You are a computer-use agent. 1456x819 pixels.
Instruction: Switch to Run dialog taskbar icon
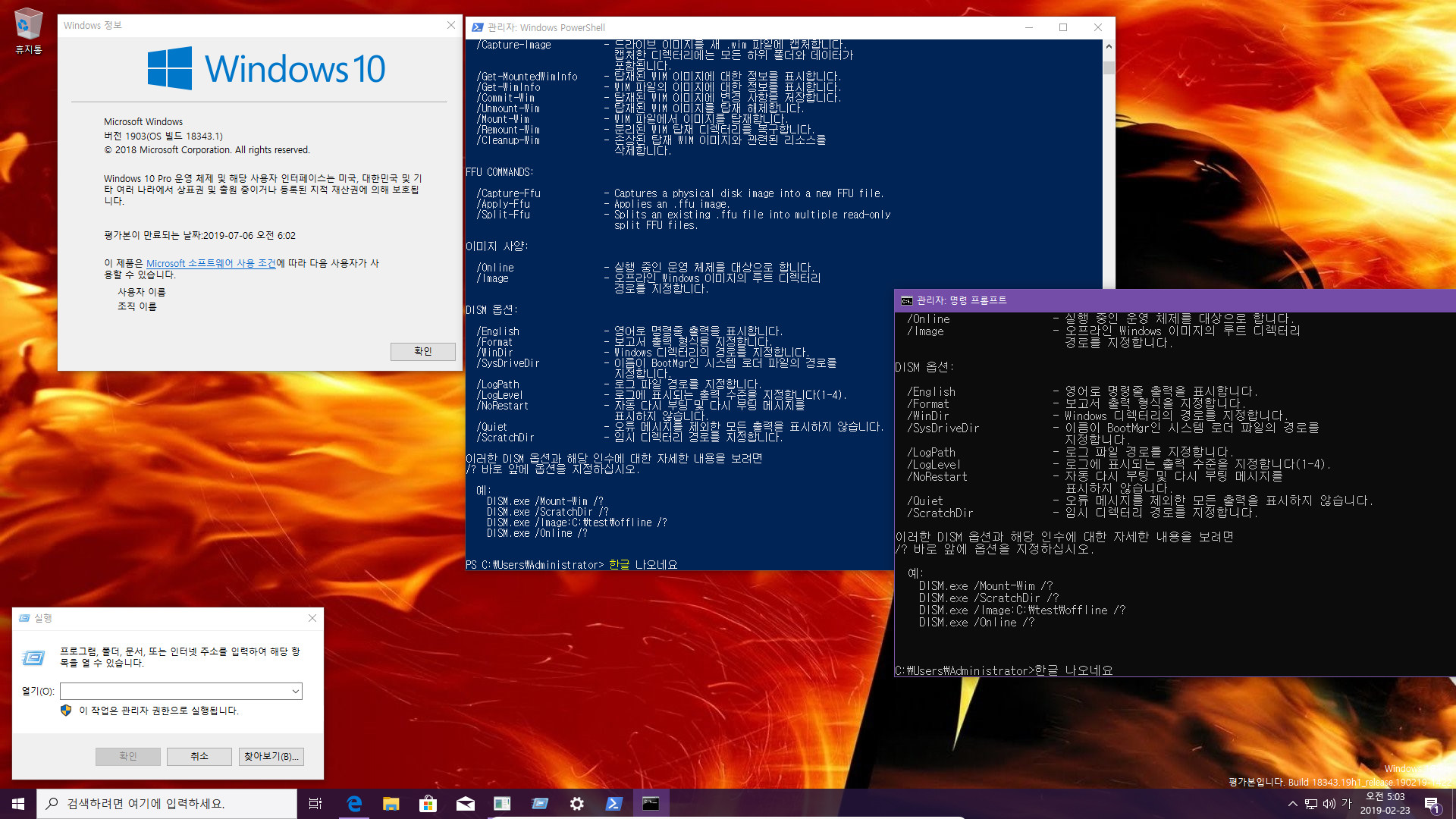coord(540,804)
